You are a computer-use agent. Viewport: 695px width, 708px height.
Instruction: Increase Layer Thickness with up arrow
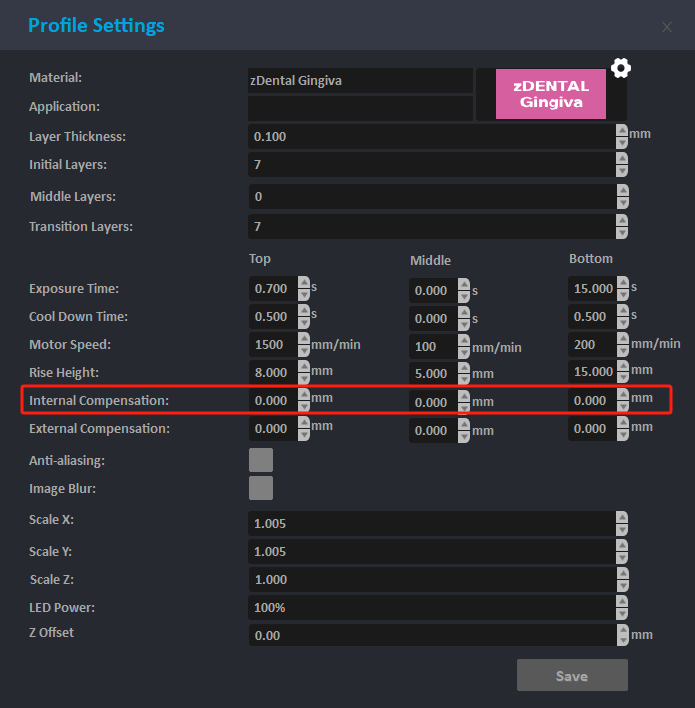click(x=622, y=130)
